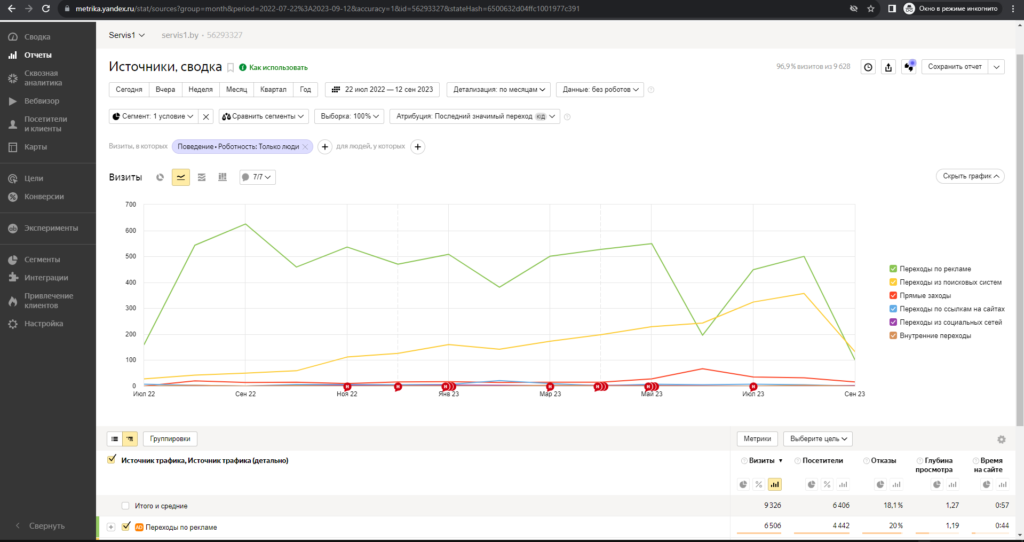Image resolution: width=1024 pixels, height=542 pixels.
Task: Switch table to flat list view
Action: (x=114, y=439)
